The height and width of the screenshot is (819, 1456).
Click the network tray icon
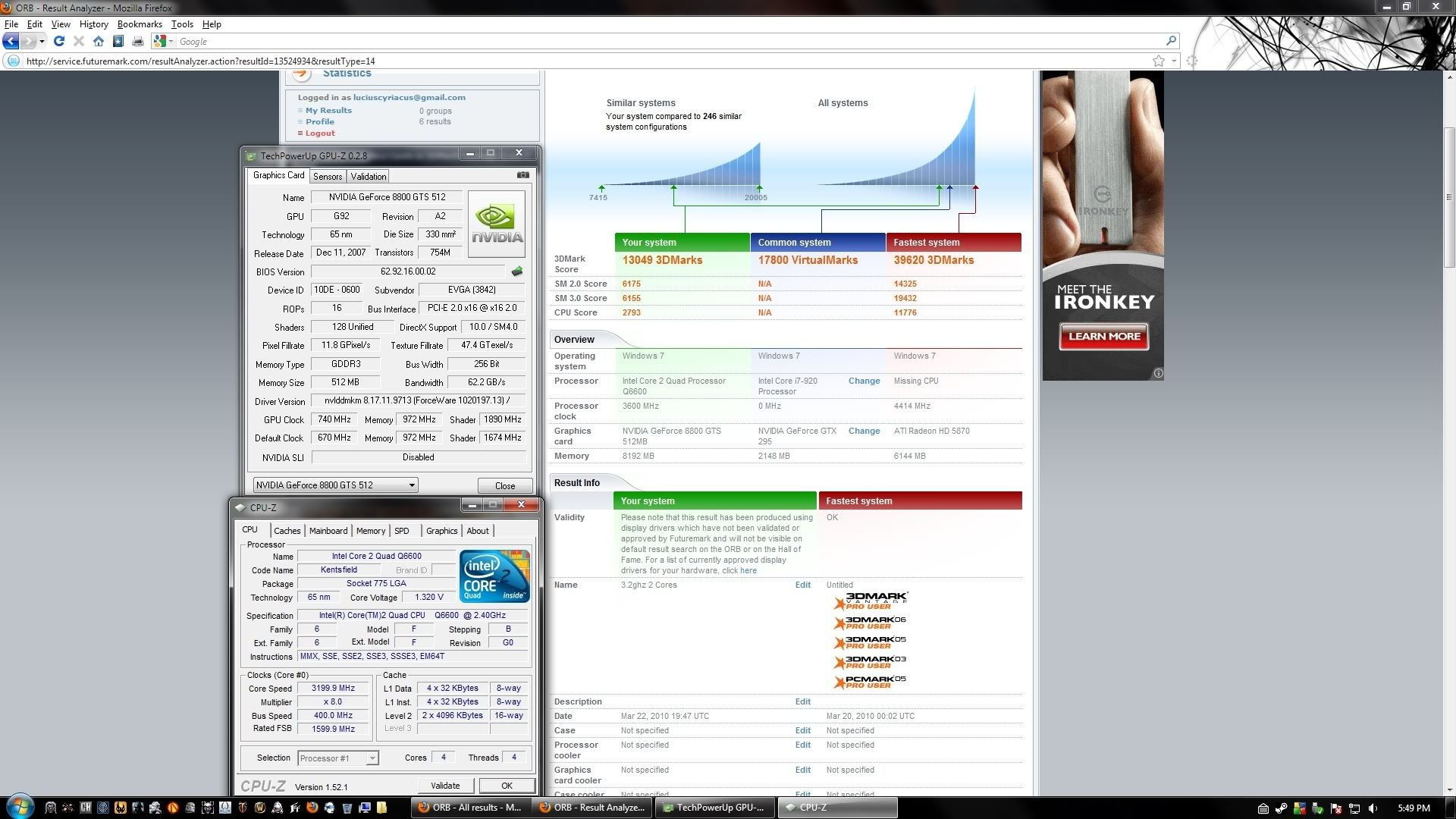pyautogui.click(x=1354, y=808)
